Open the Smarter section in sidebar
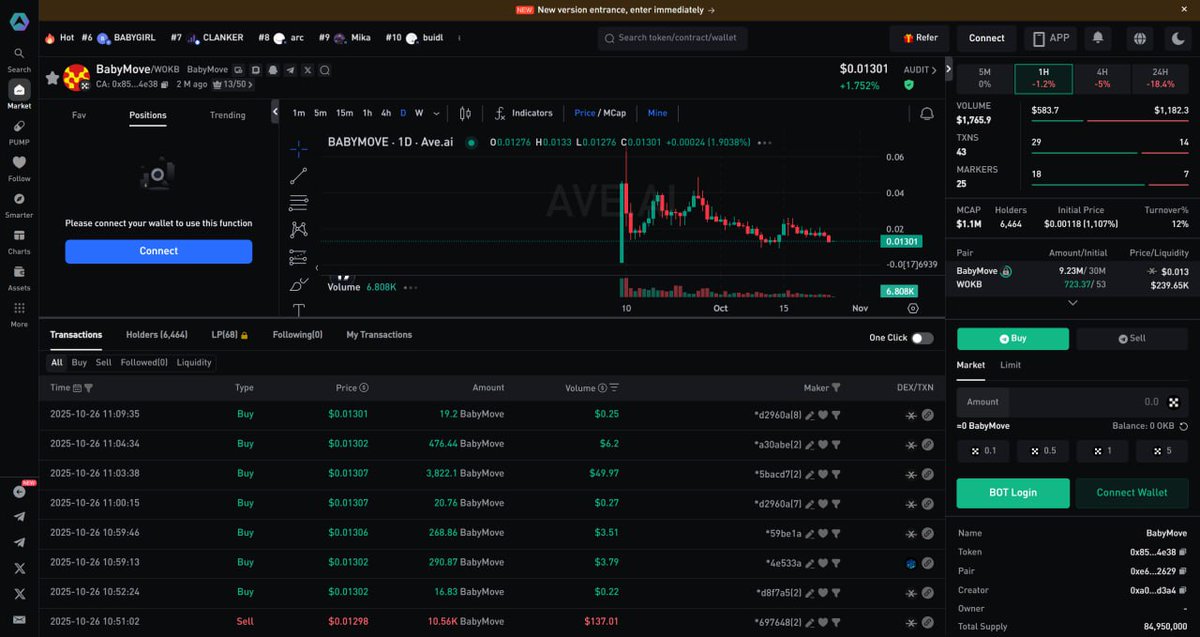 19,204
